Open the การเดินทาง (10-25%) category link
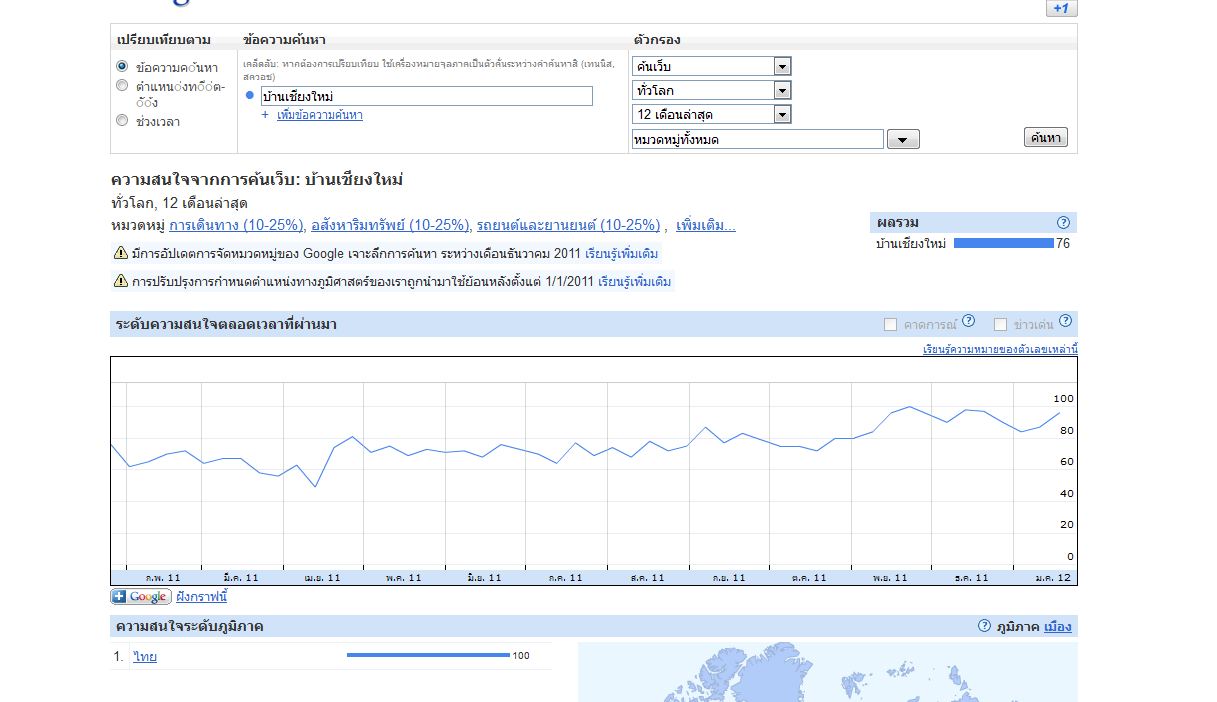Viewport: 1217px width, 702px height. (236, 225)
